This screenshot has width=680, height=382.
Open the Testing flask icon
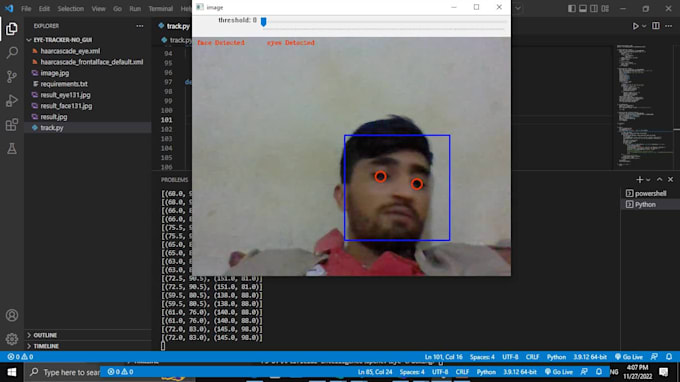coord(12,149)
